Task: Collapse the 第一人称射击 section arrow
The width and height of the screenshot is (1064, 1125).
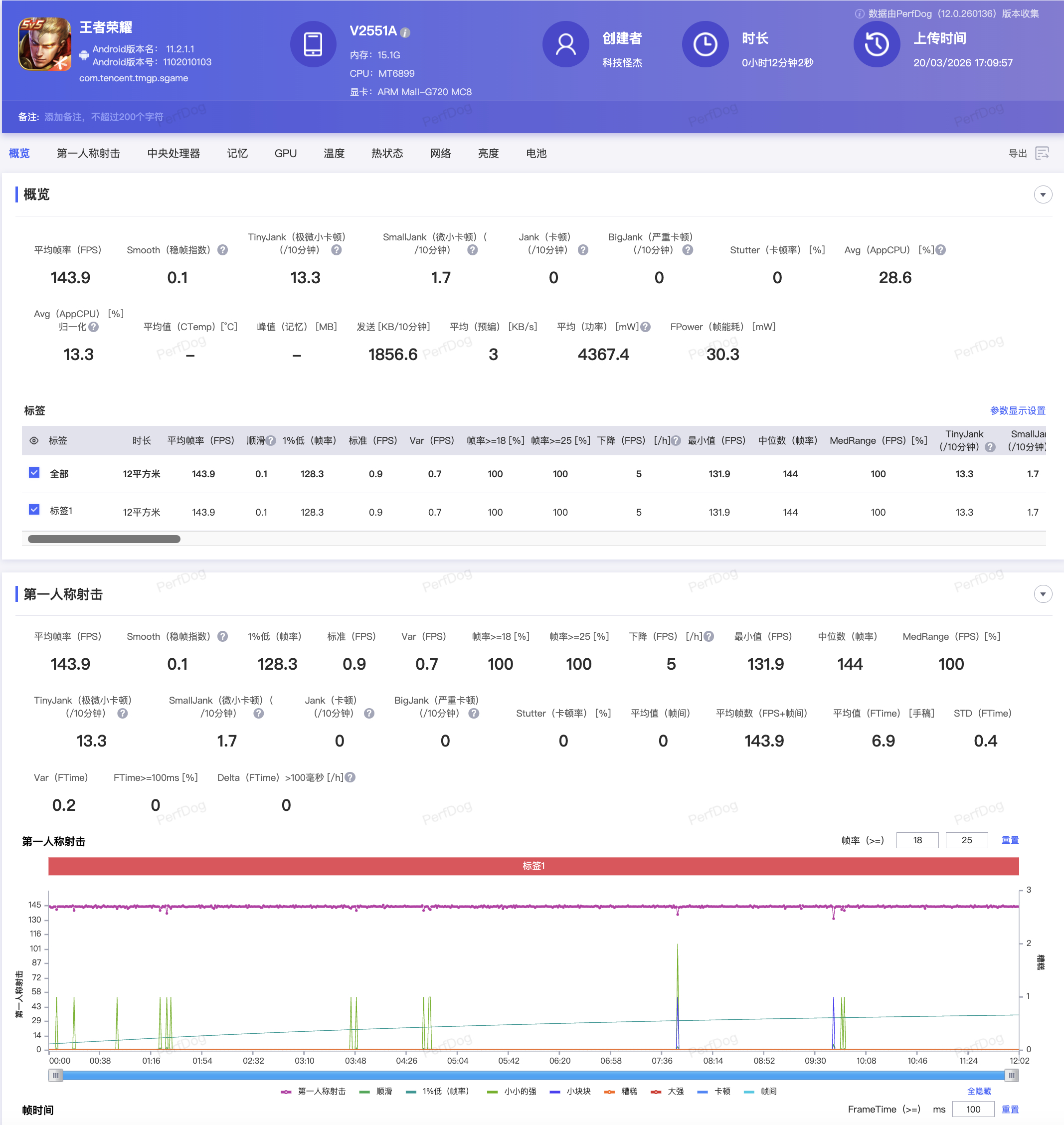Action: pos(1043,594)
